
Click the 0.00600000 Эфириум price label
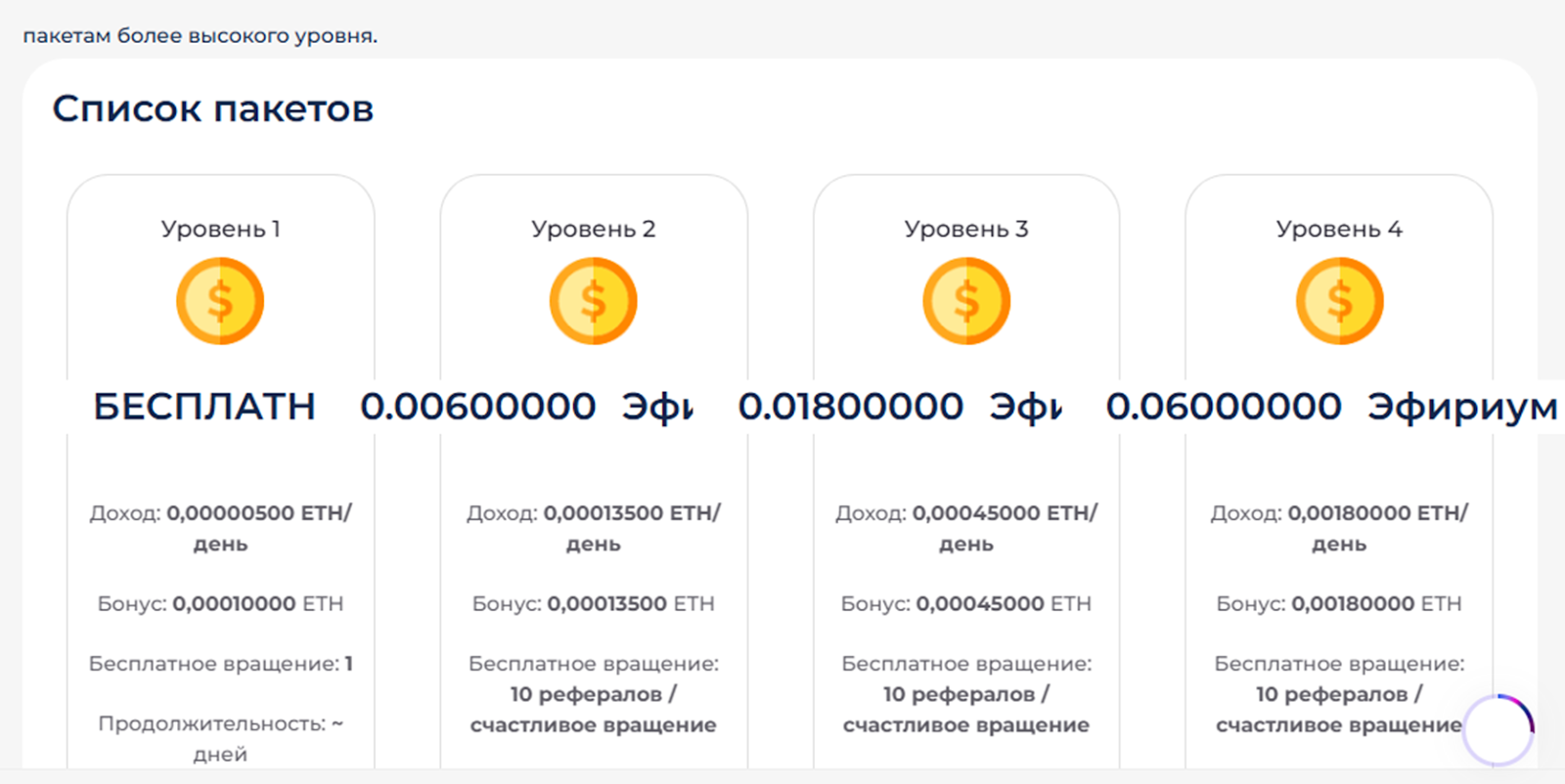click(x=526, y=407)
